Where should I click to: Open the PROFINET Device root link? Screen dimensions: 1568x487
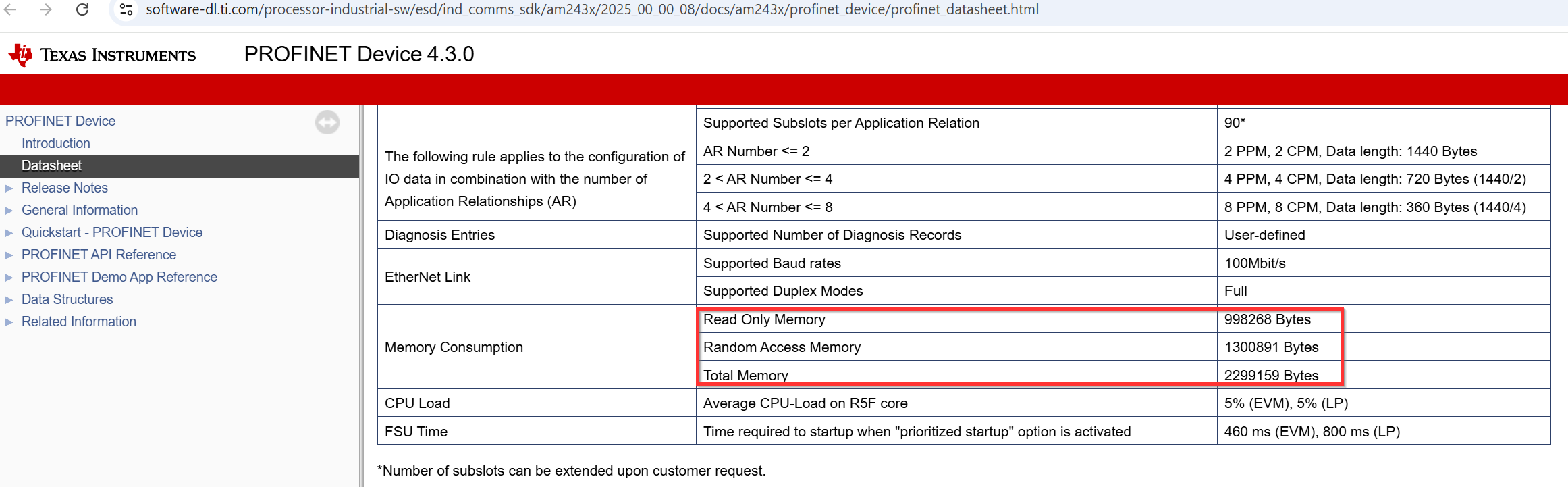61,121
